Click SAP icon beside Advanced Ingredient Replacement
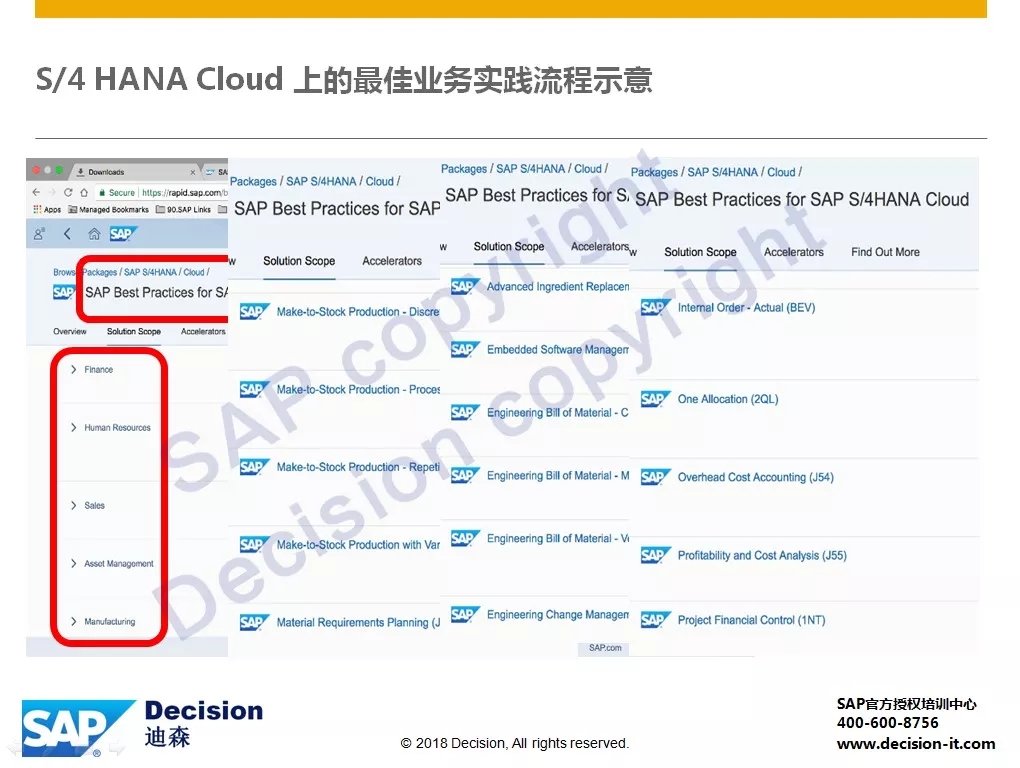This screenshot has height=768, width=1020. 465,287
